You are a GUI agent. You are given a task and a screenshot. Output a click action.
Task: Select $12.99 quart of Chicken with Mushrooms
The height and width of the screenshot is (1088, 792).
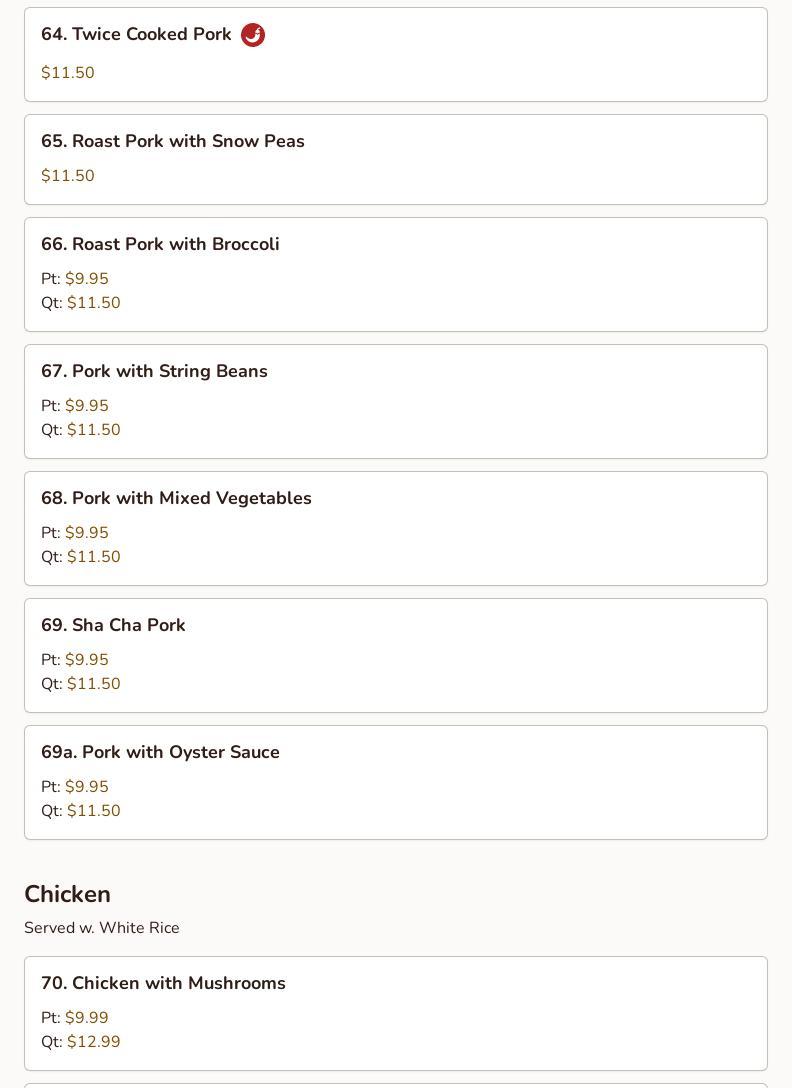pos(93,1042)
